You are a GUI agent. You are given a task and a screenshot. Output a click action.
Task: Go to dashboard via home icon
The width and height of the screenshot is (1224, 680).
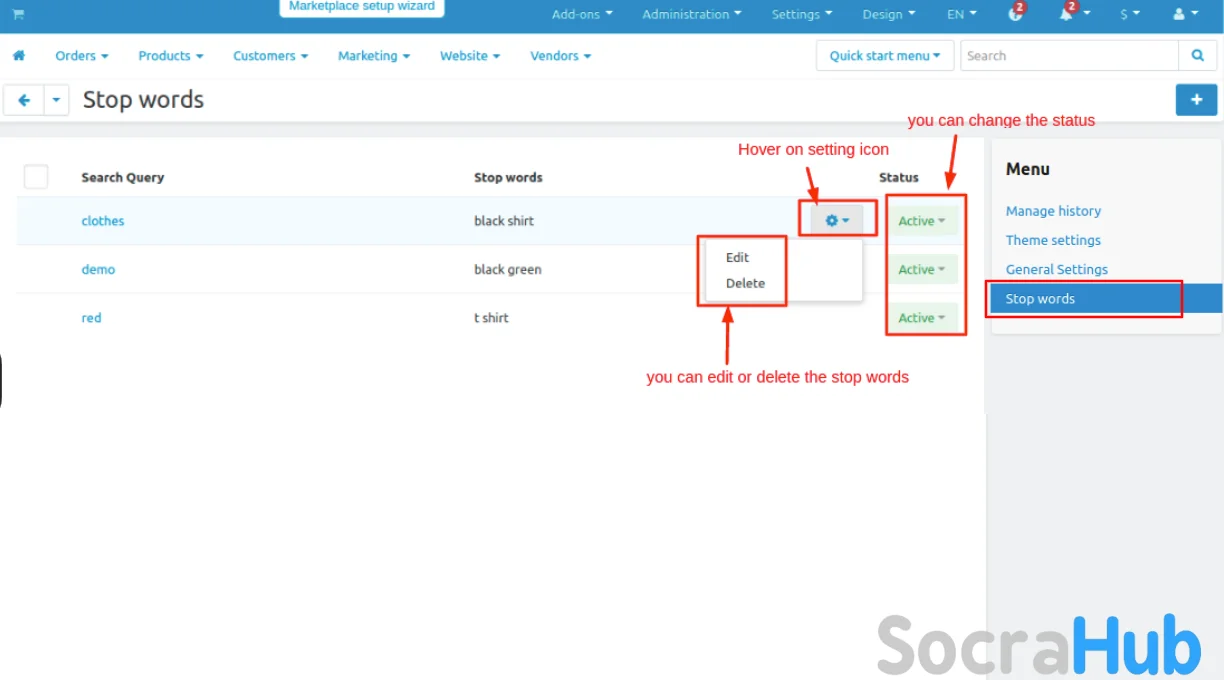tap(18, 56)
